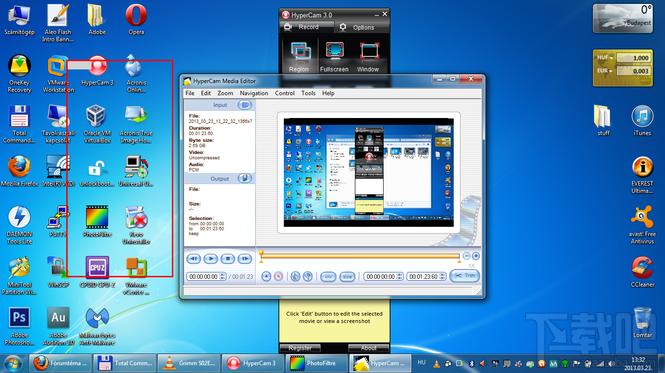This screenshot has width=665, height=373.
Task: Stop the video playback
Action: 227,258
